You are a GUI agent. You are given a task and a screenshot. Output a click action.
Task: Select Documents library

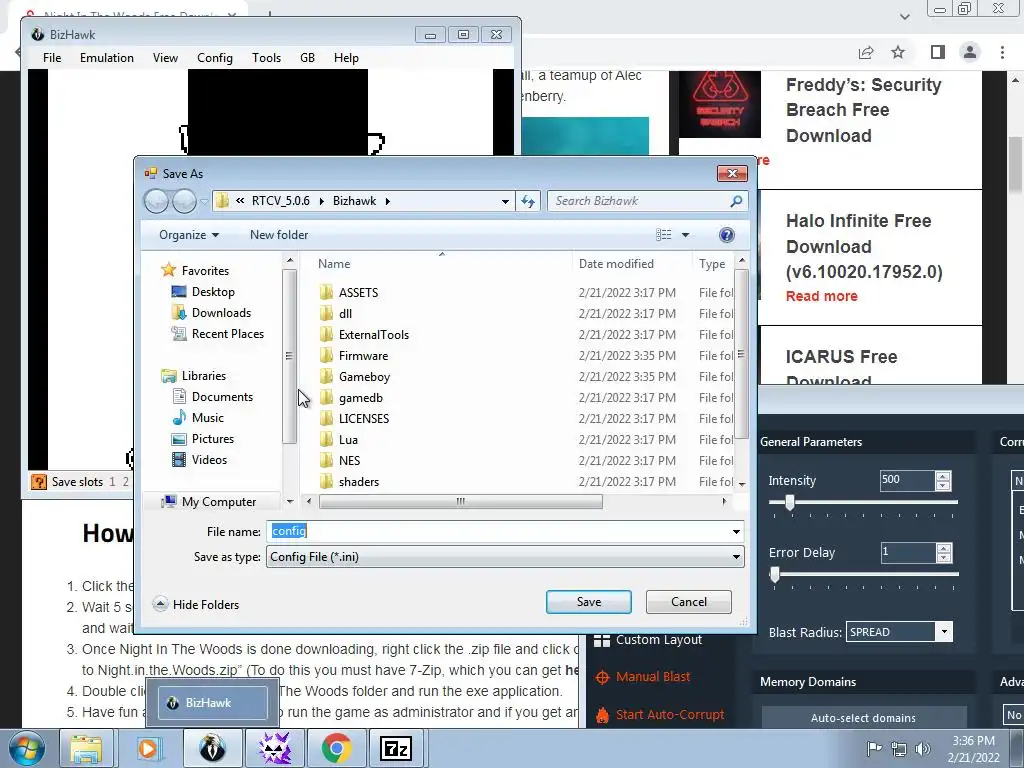pos(222,396)
